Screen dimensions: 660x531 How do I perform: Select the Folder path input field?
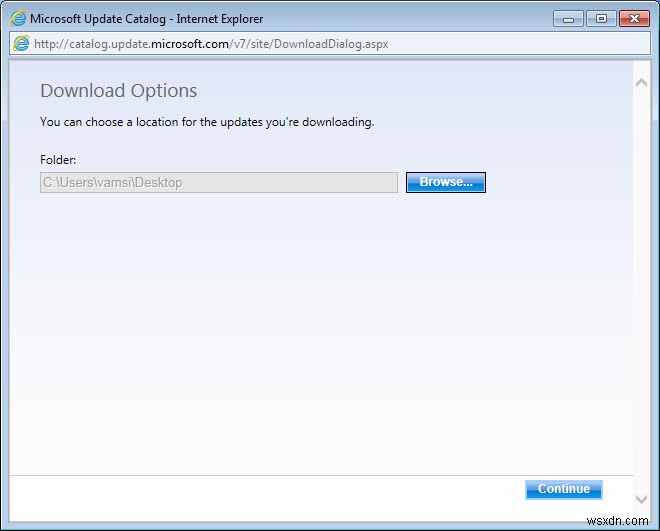(x=219, y=182)
